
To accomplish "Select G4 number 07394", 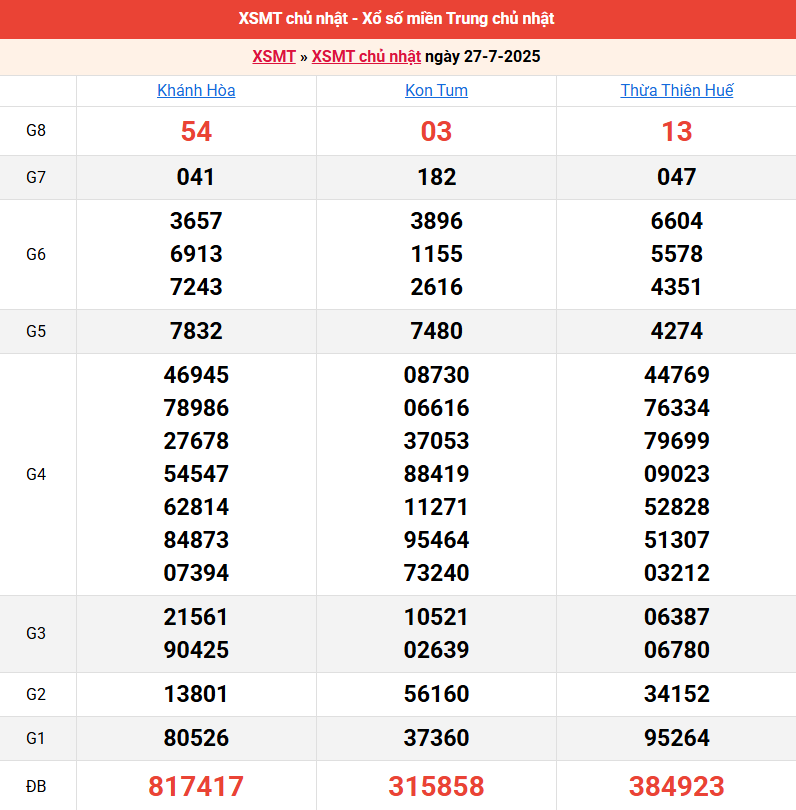I will pos(196,573).
